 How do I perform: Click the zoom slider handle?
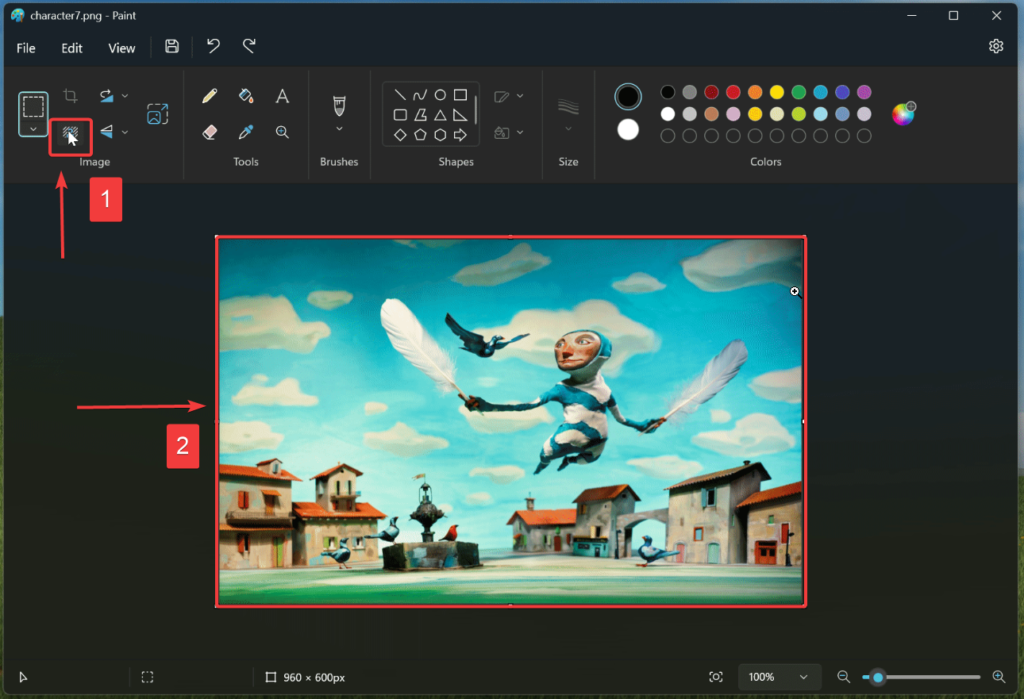[878, 677]
